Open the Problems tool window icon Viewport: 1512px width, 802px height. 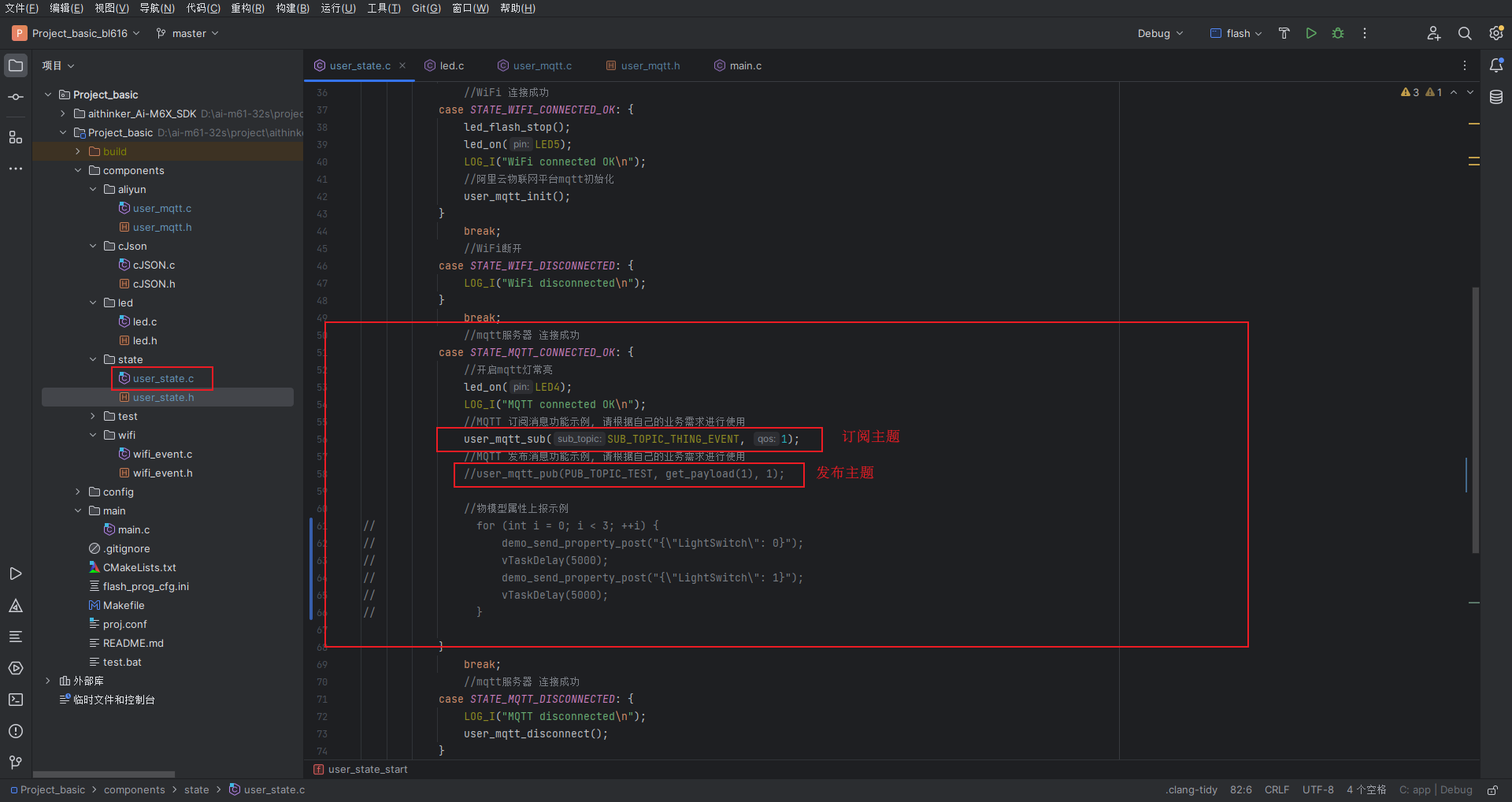16,731
